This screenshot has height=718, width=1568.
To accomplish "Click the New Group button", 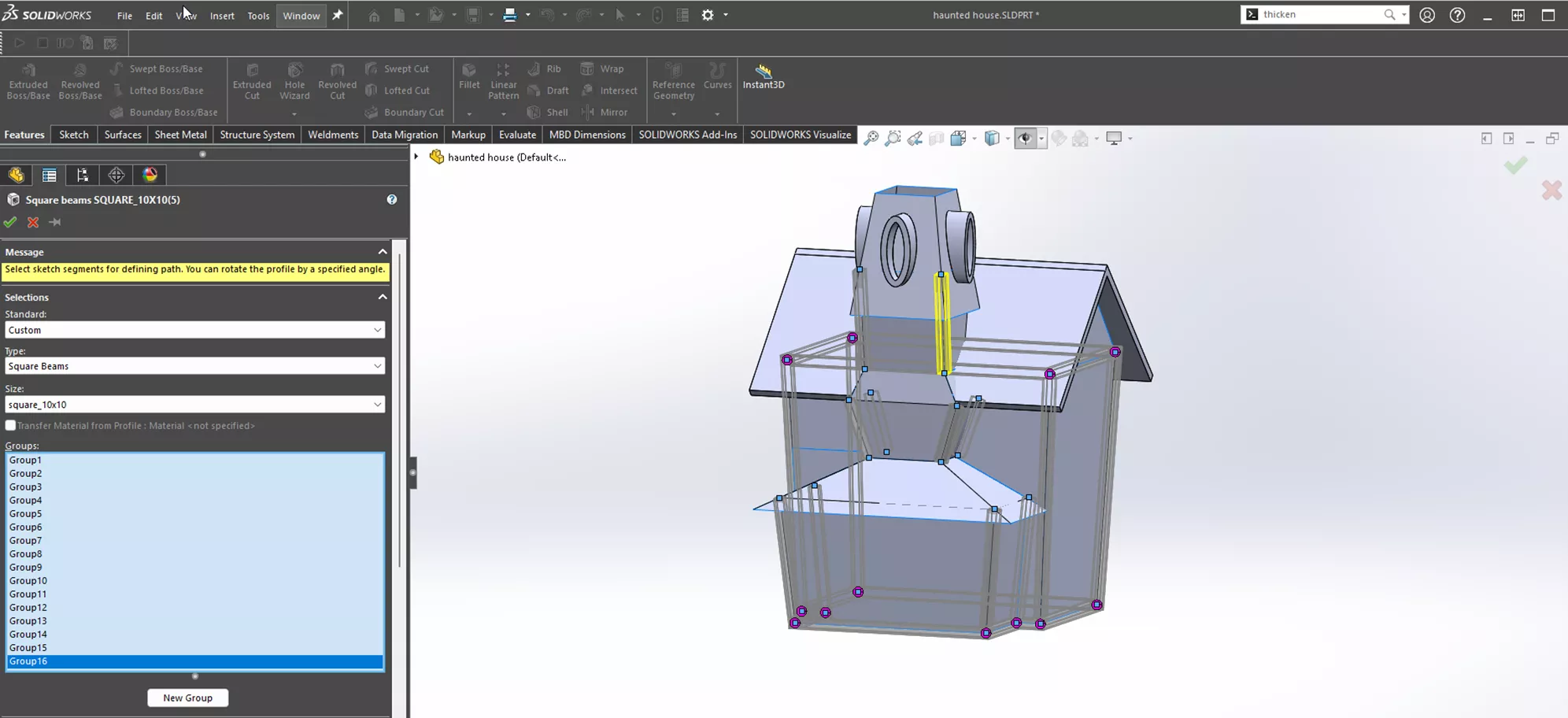I will coord(187,698).
